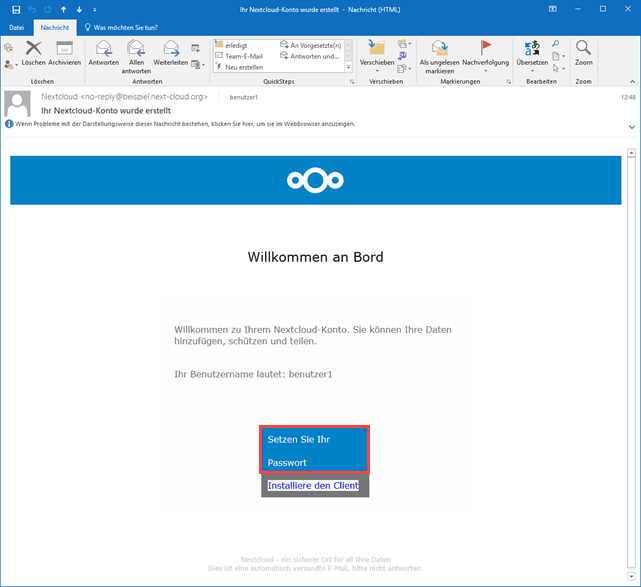Click the Redo arrow in quick access toolbar
The width and height of the screenshot is (641, 587).
(48, 9)
